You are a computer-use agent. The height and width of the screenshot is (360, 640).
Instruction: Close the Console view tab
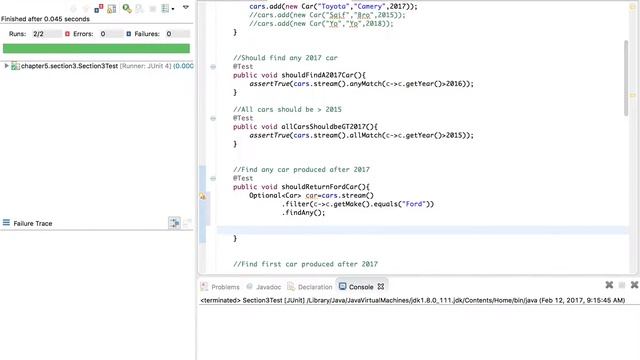click(381, 287)
